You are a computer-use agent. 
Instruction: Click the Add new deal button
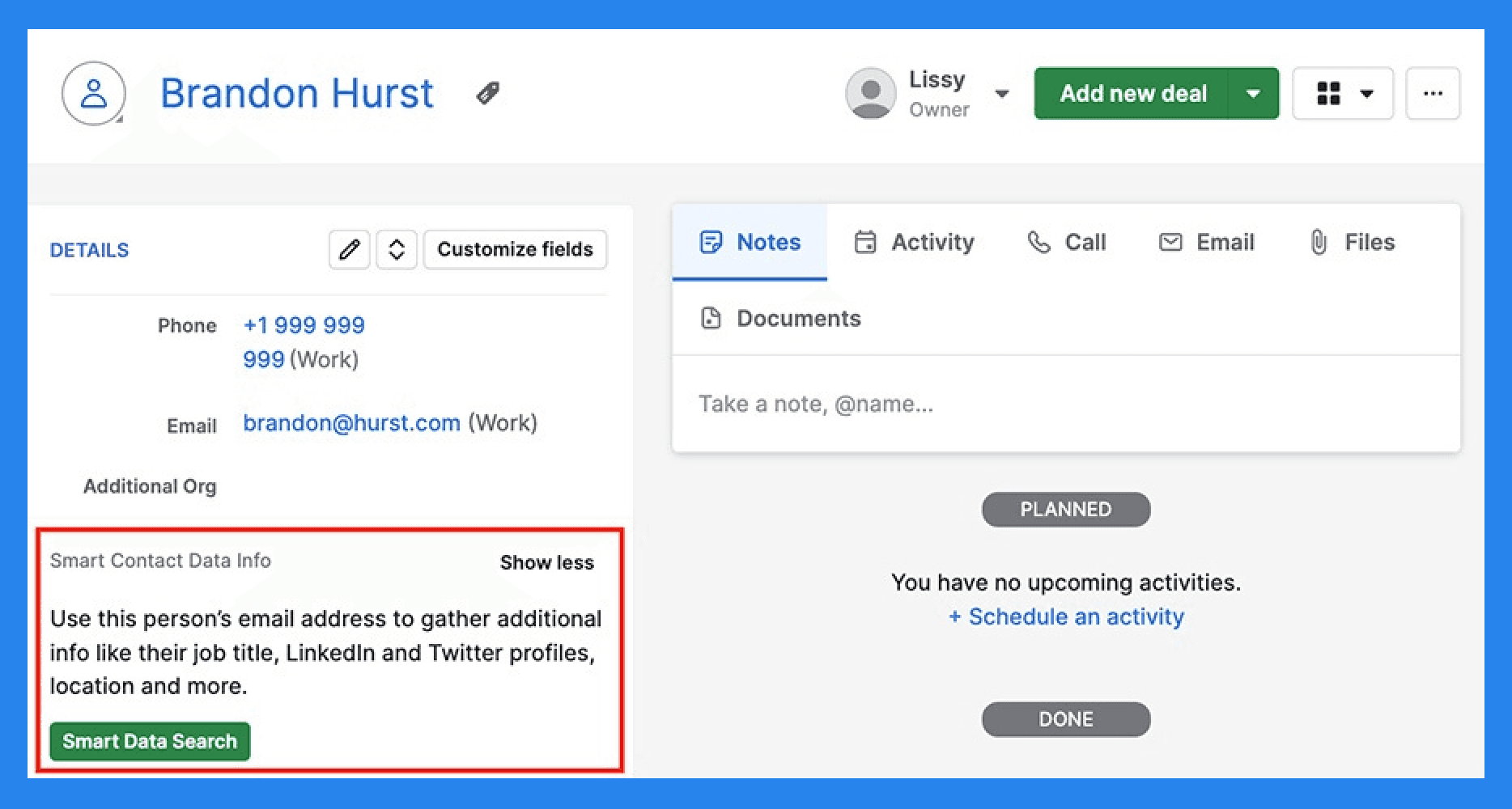[1132, 93]
